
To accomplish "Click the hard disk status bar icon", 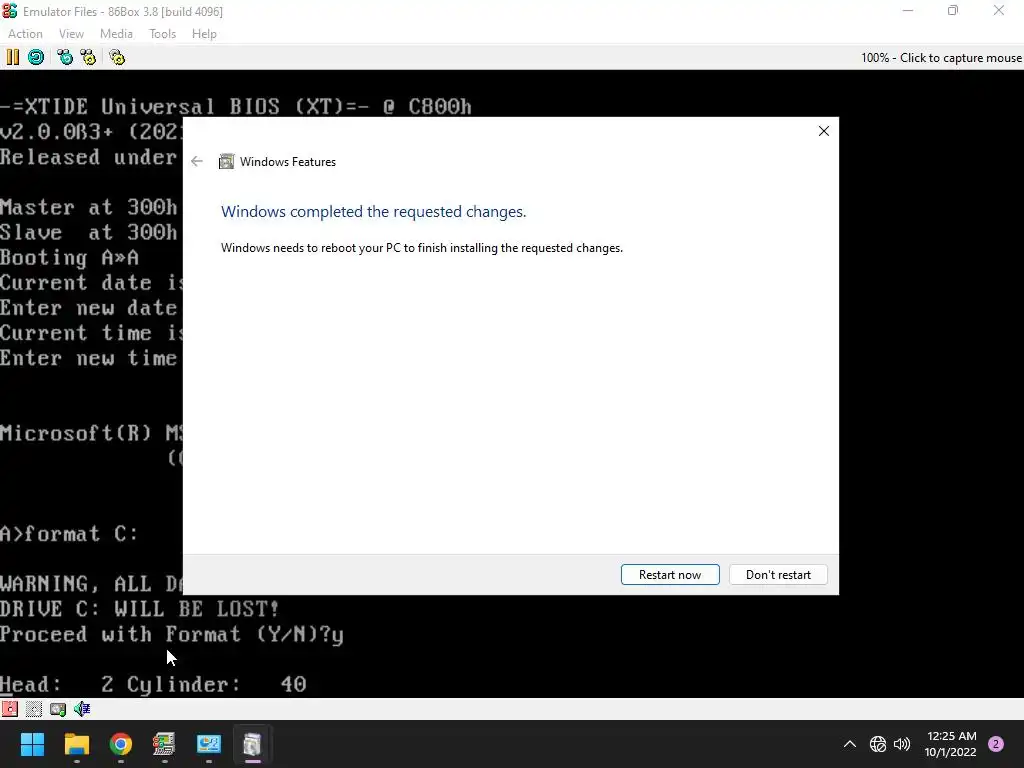I will (58, 709).
